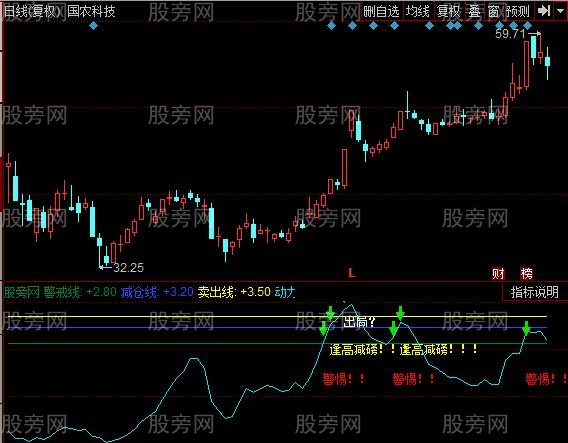Viewport: 568px width, 443px height.
Task: Click the red L marker below the chart
Action: 351,273
